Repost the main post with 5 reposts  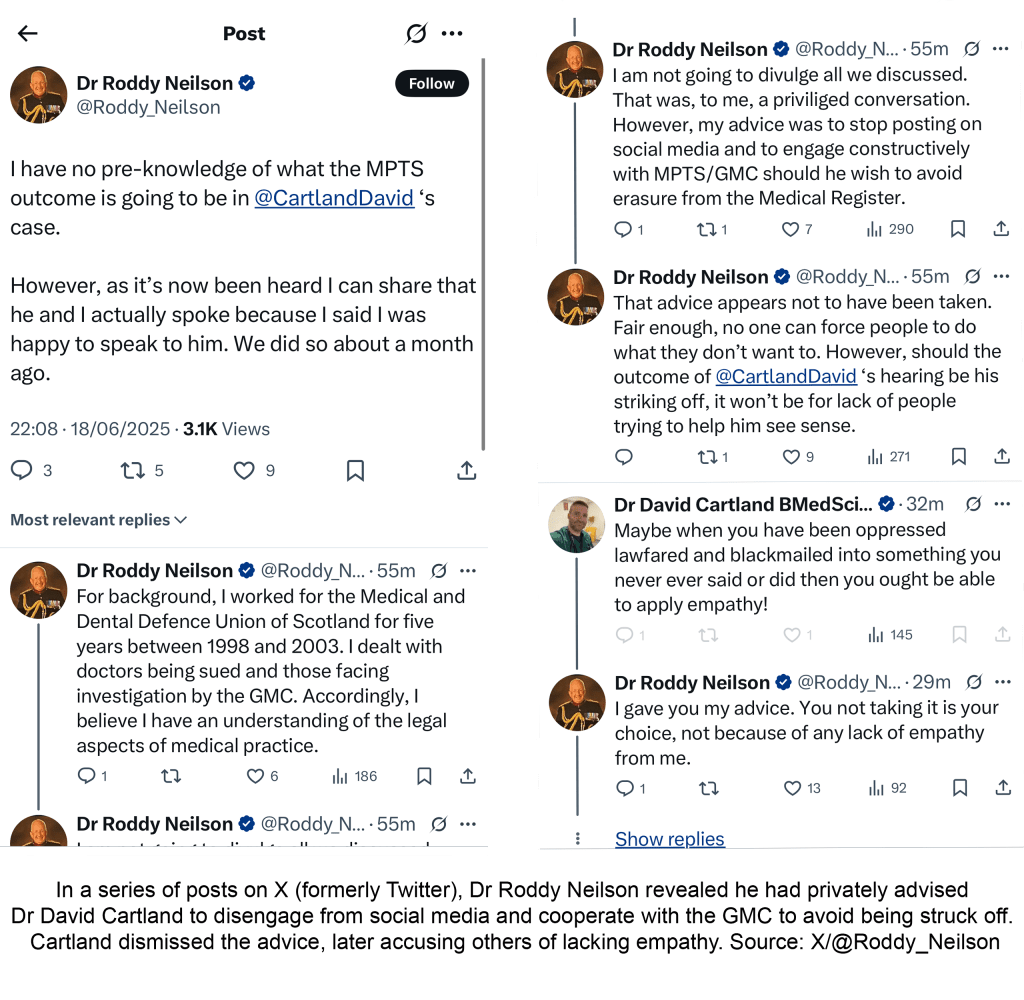132,470
